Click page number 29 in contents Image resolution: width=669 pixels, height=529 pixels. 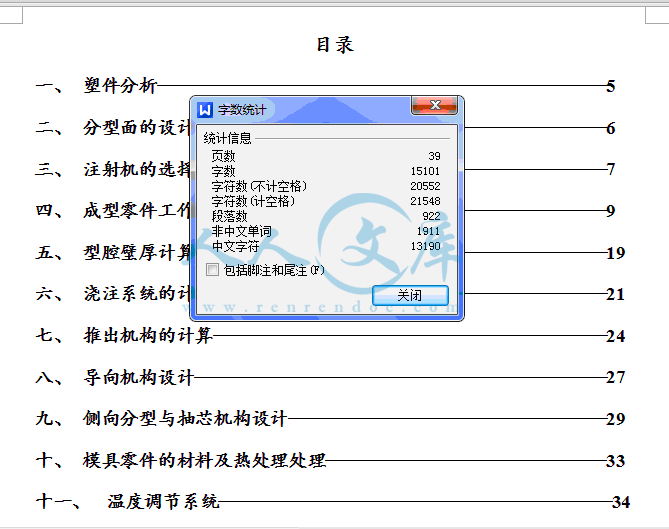tap(616, 419)
